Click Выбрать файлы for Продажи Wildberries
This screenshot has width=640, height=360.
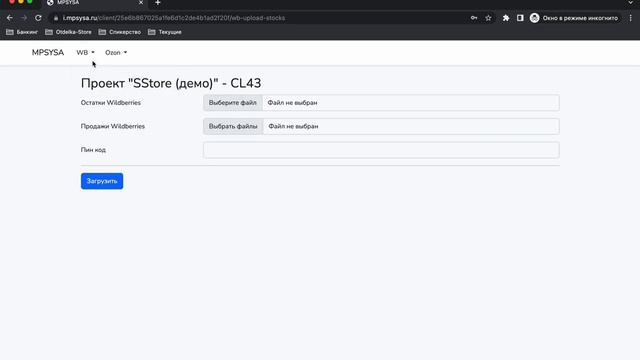(x=233, y=127)
